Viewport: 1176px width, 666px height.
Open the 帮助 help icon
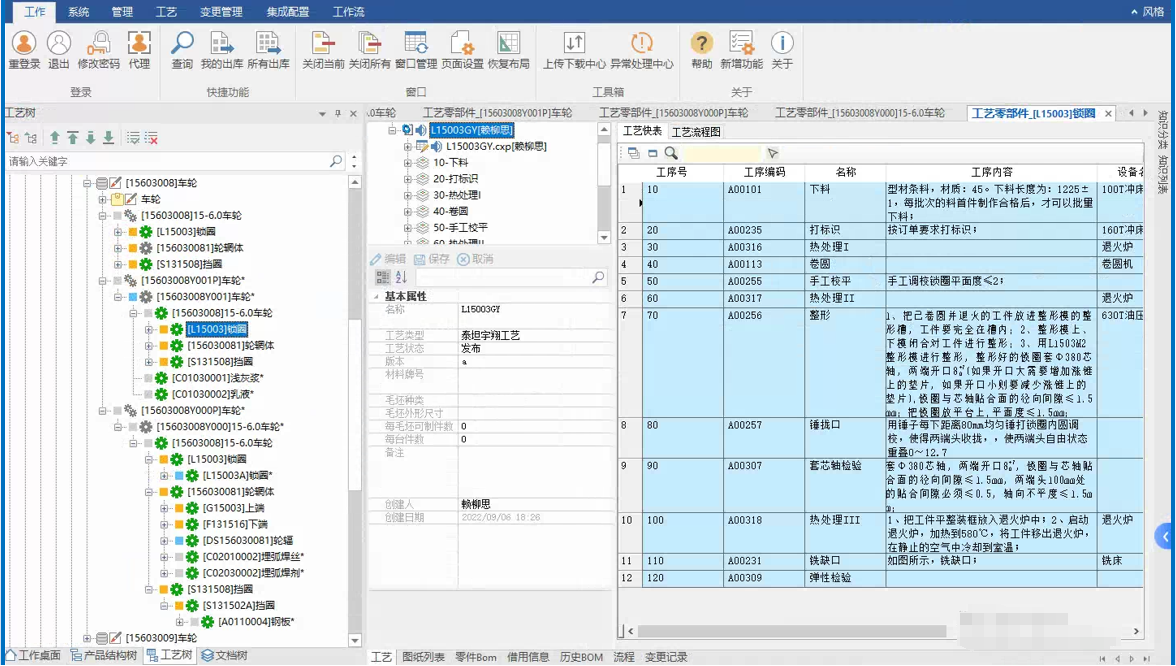point(702,44)
